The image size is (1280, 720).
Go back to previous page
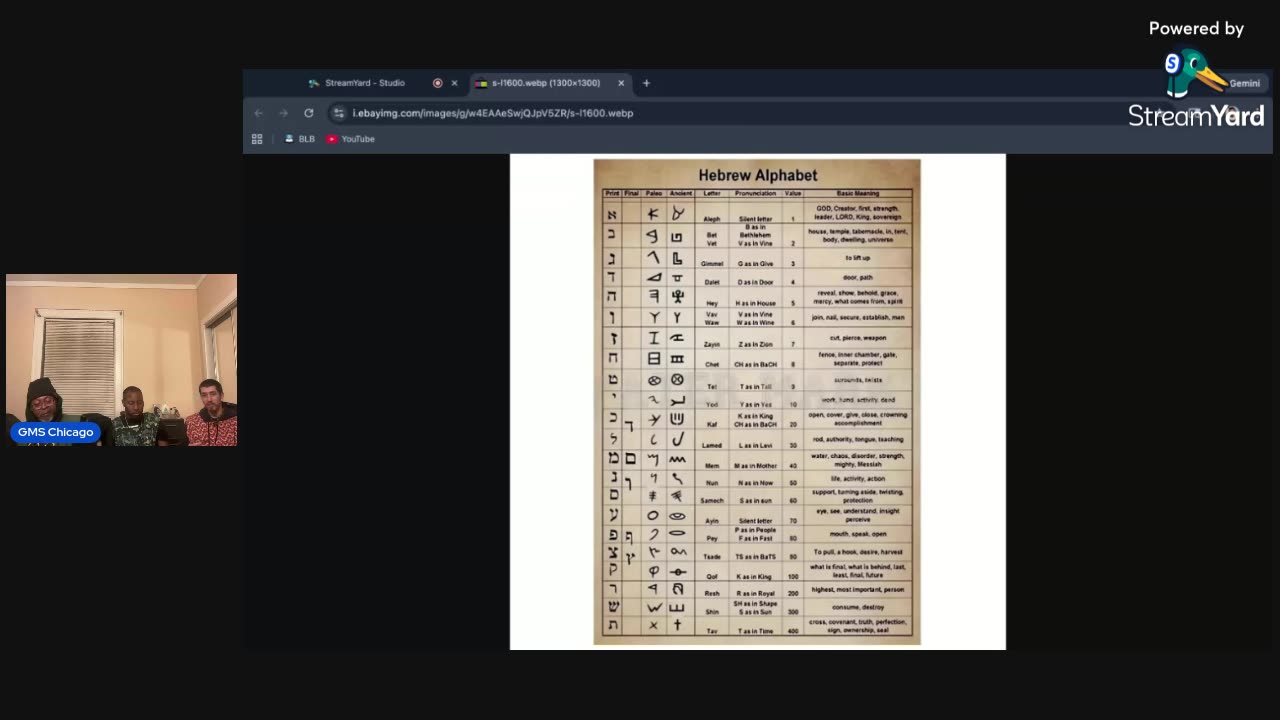tap(259, 113)
